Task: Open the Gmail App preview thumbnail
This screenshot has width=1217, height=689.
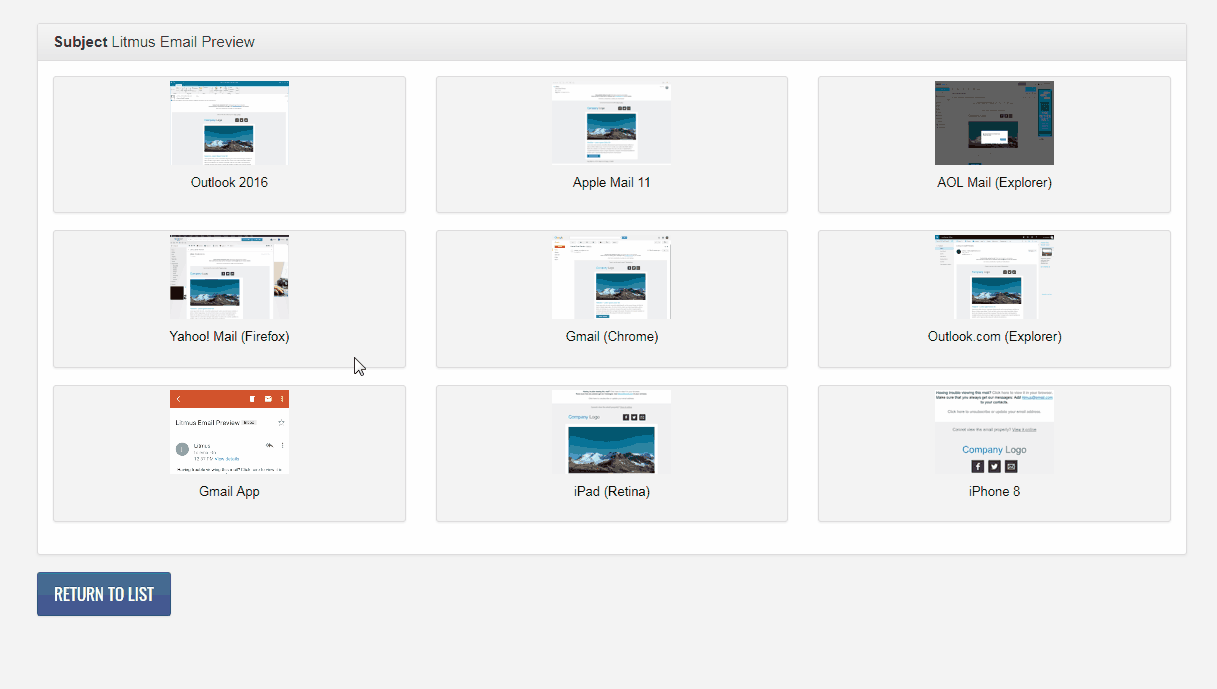Action: (x=229, y=432)
